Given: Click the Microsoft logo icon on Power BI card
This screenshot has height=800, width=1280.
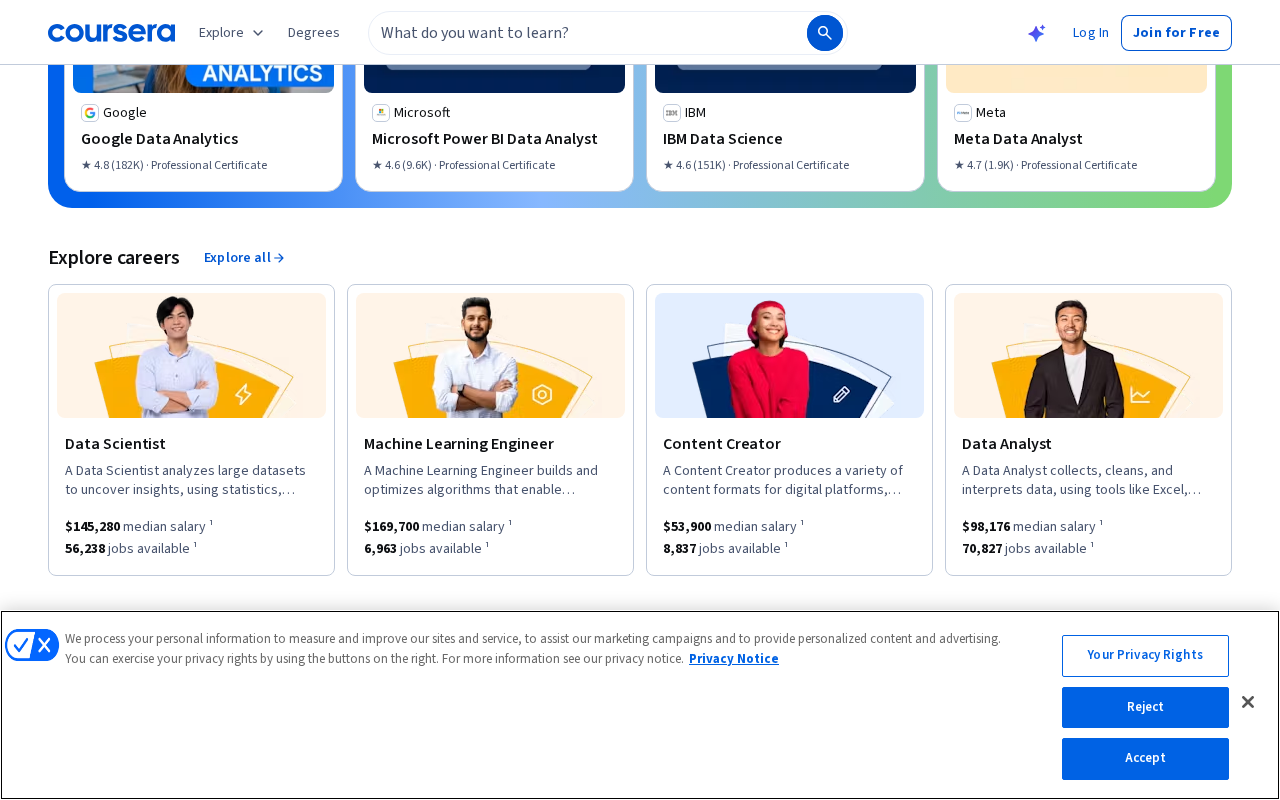Looking at the screenshot, I should pos(381,113).
